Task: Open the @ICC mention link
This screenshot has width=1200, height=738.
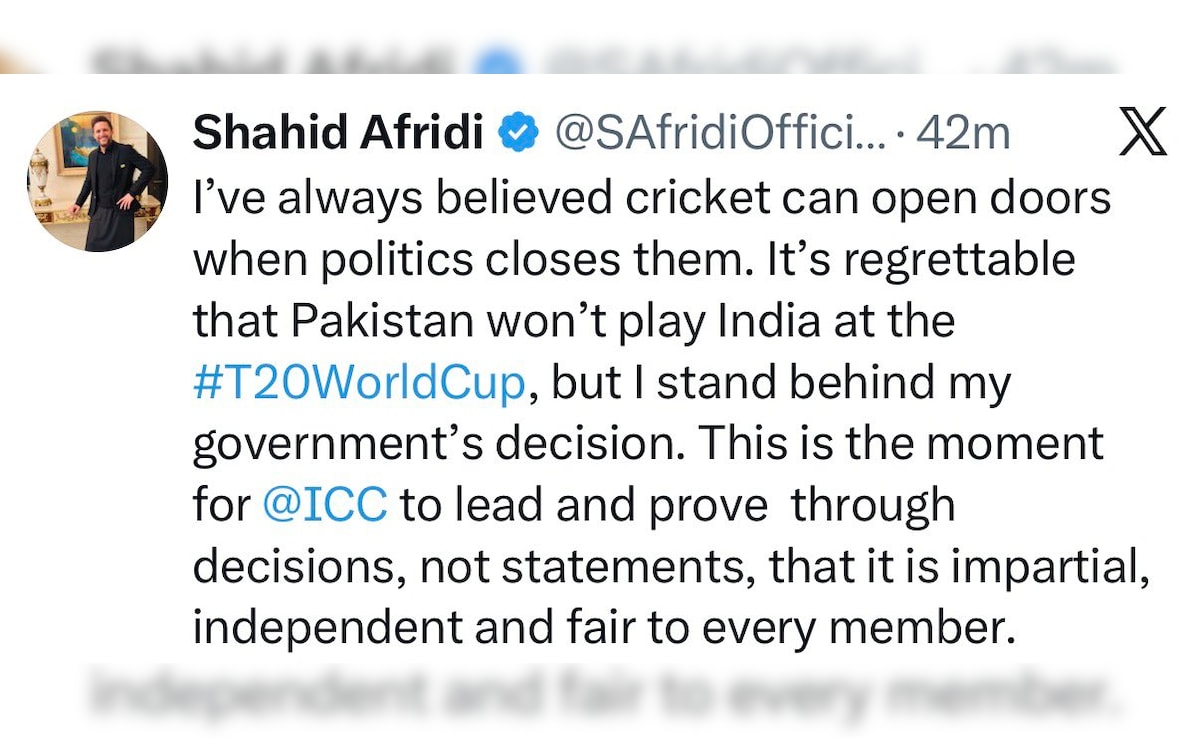Action: coord(324,505)
